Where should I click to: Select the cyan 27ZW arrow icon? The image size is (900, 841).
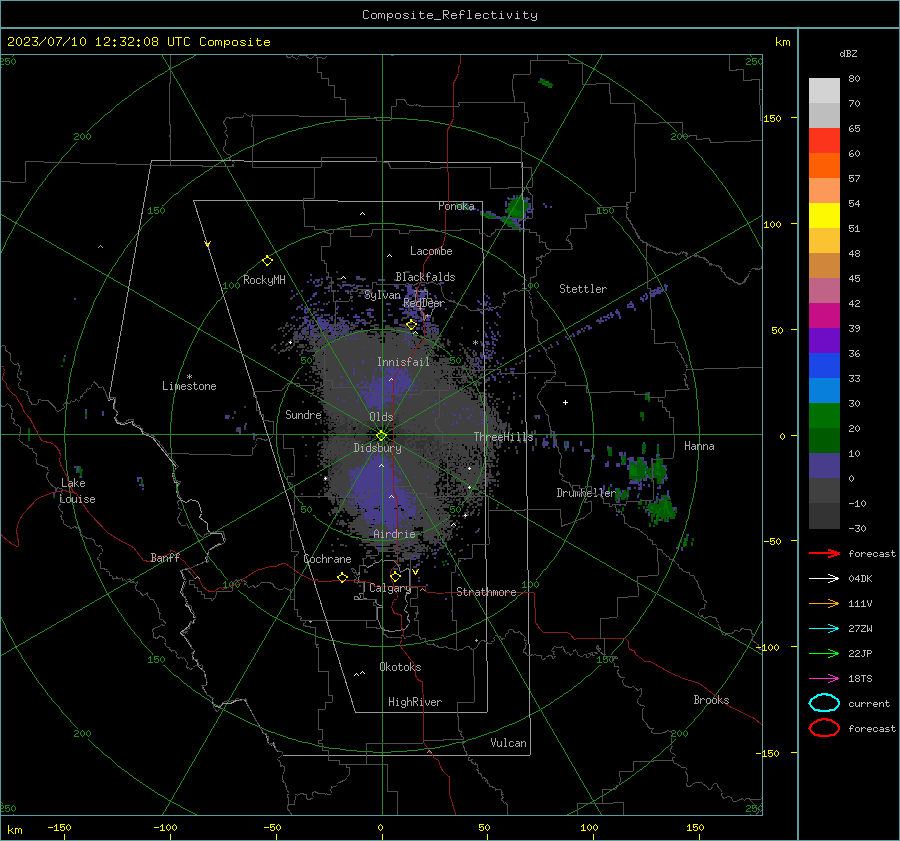click(824, 629)
